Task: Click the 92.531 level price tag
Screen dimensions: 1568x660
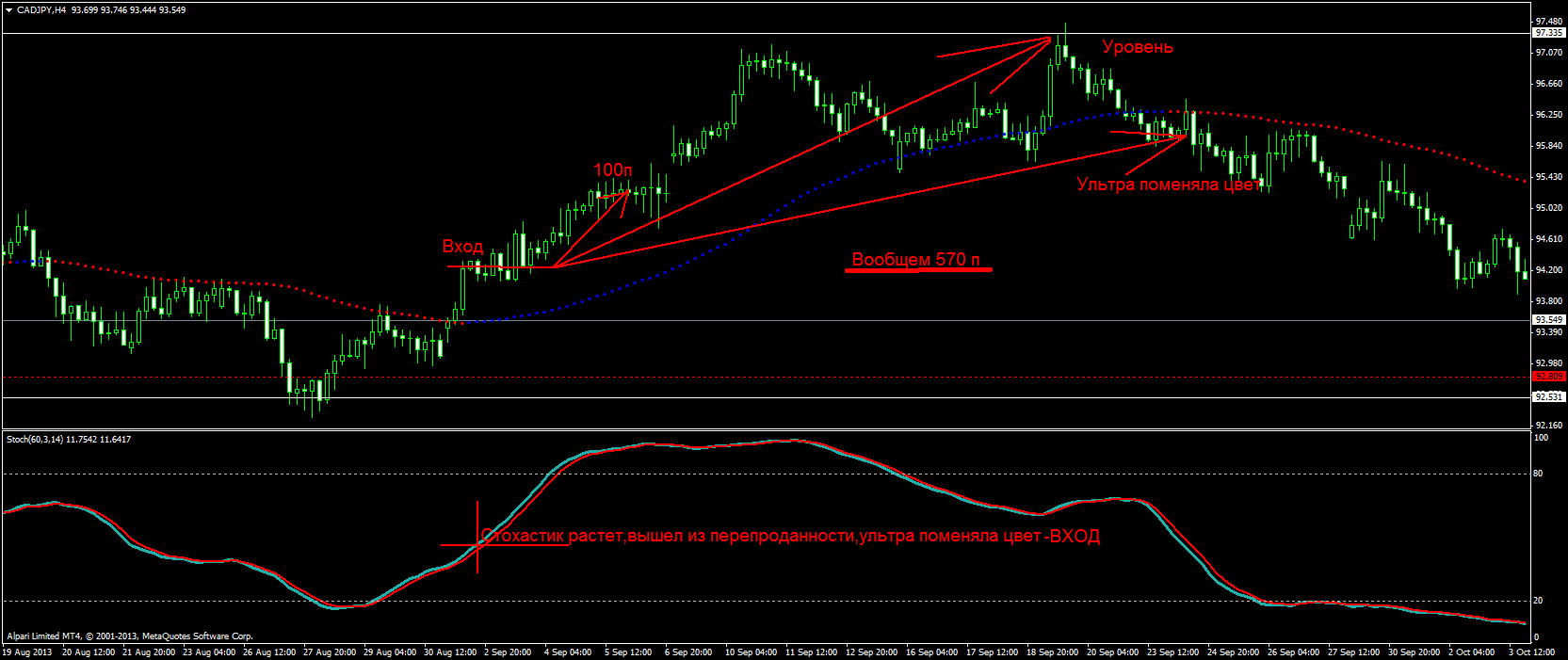Action: point(1549,397)
